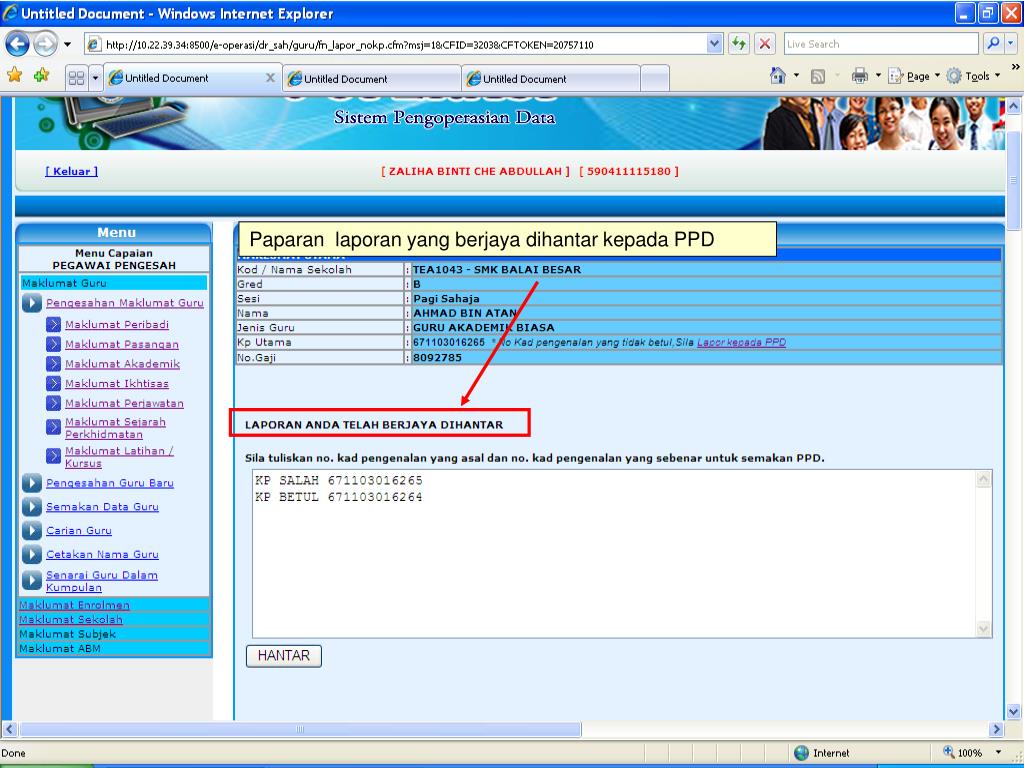The height and width of the screenshot is (768, 1024).
Task: Click the arrow icon beside Pengesahan Maklumat Guru
Action: point(31,303)
